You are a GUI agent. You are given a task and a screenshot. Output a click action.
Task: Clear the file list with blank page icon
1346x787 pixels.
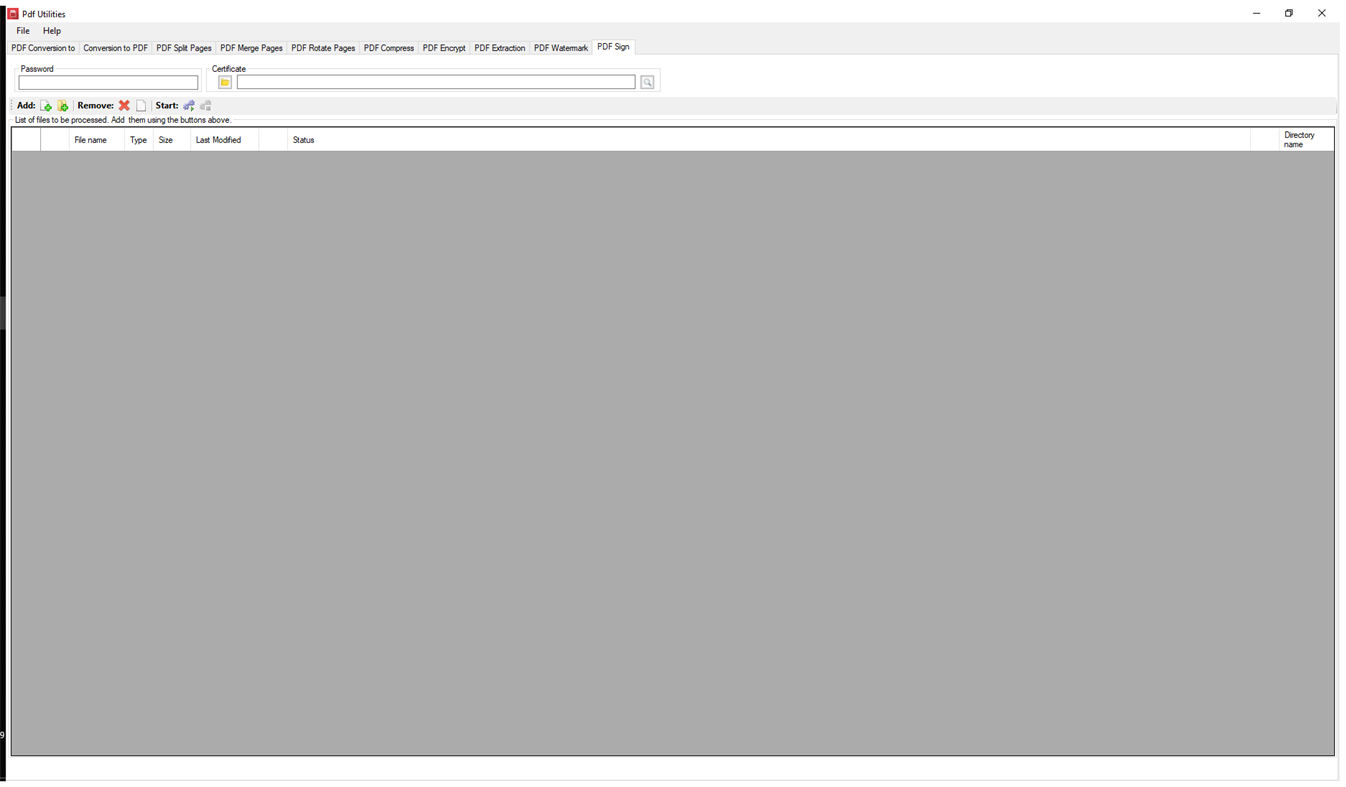(x=141, y=105)
